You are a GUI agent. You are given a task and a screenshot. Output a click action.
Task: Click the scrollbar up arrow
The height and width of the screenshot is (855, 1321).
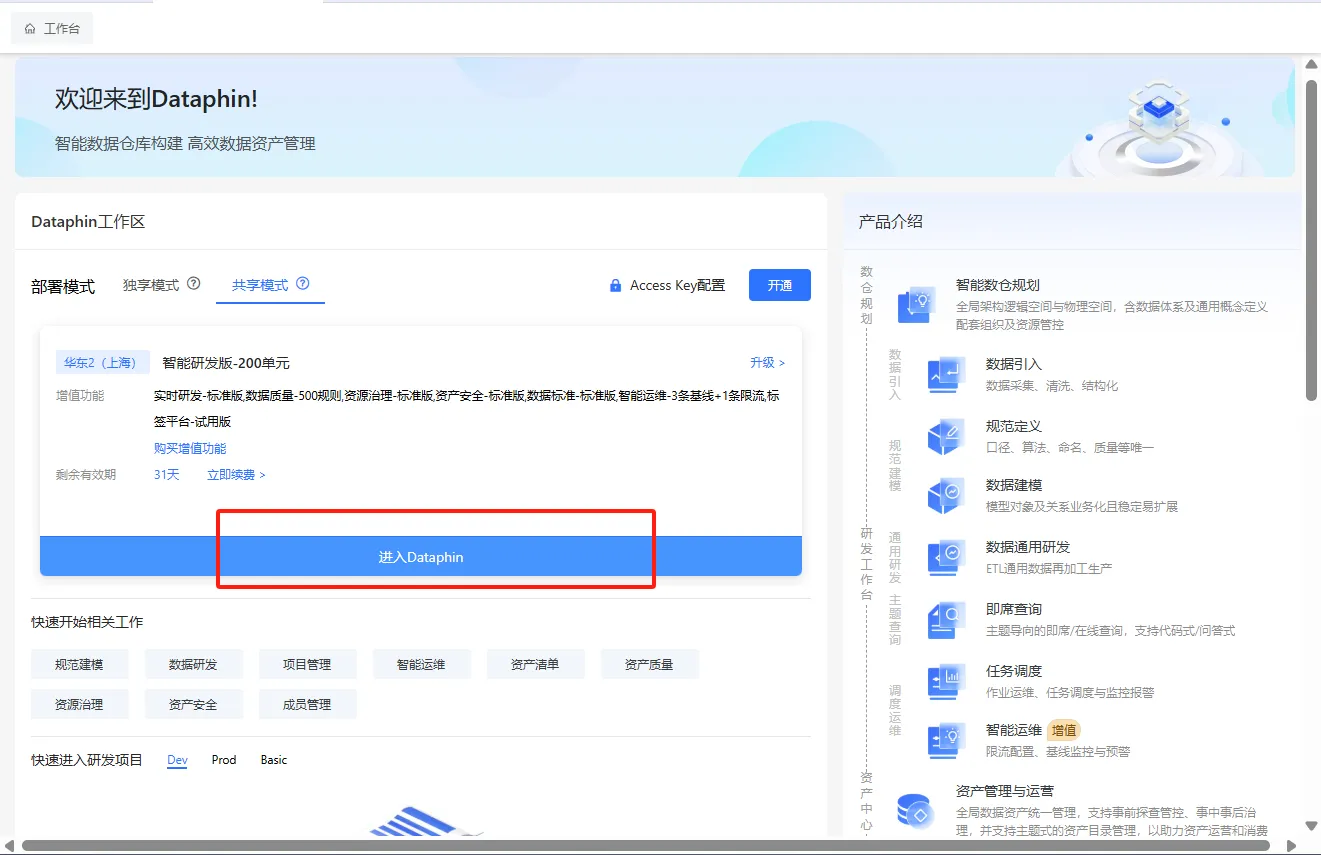1311,65
